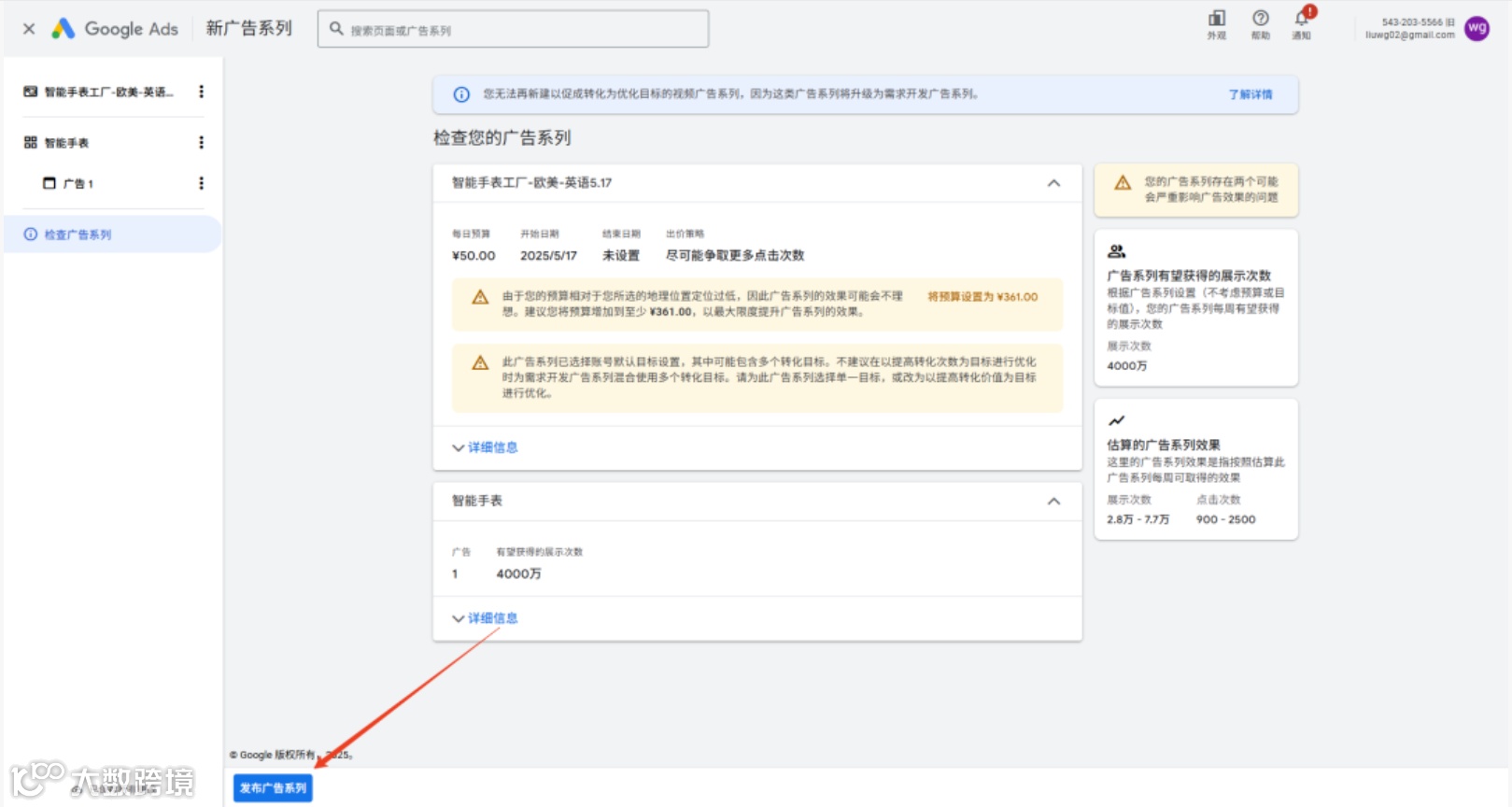Expand 详细信息 under campaign warnings

485,447
